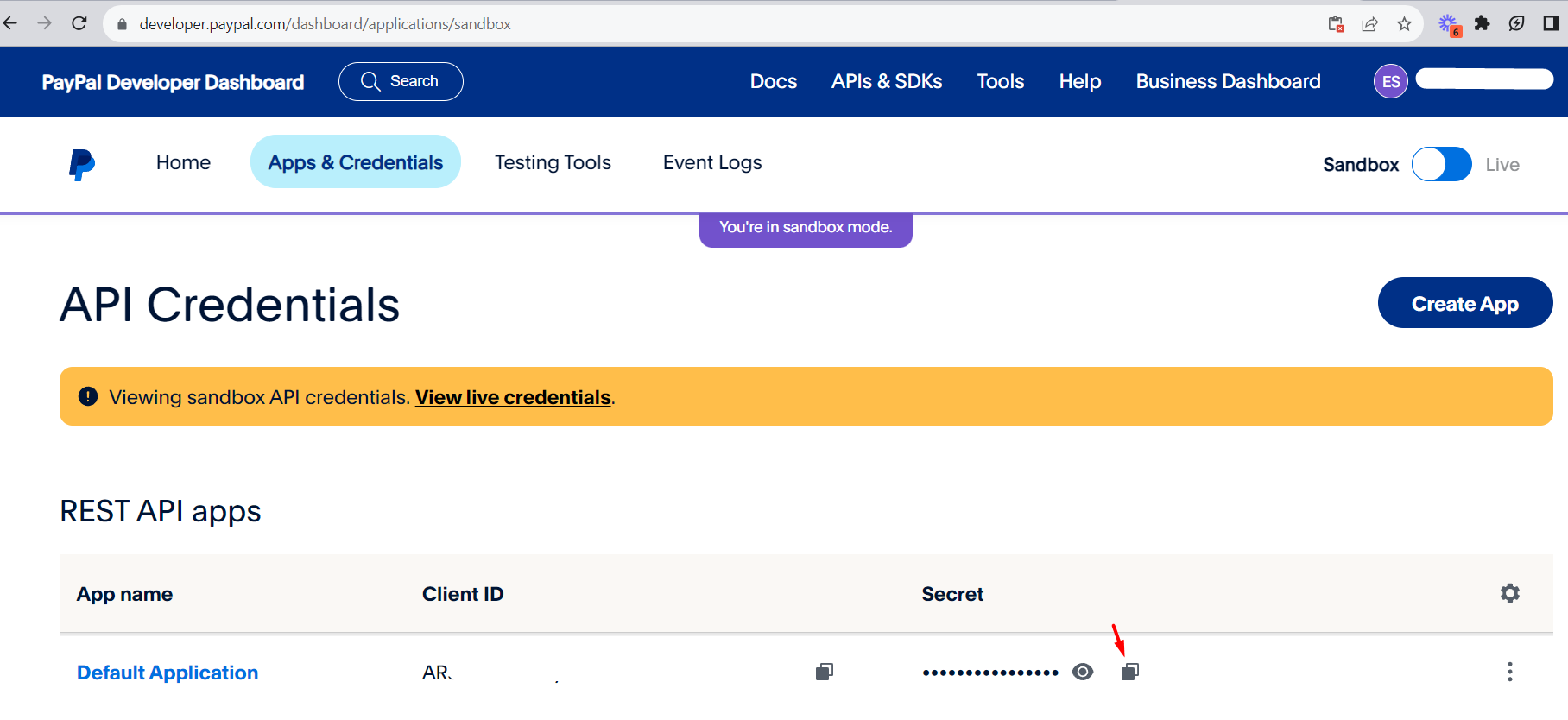Open the Event Logs tab
Screen dimensions: 1568x720
(712, 162)
